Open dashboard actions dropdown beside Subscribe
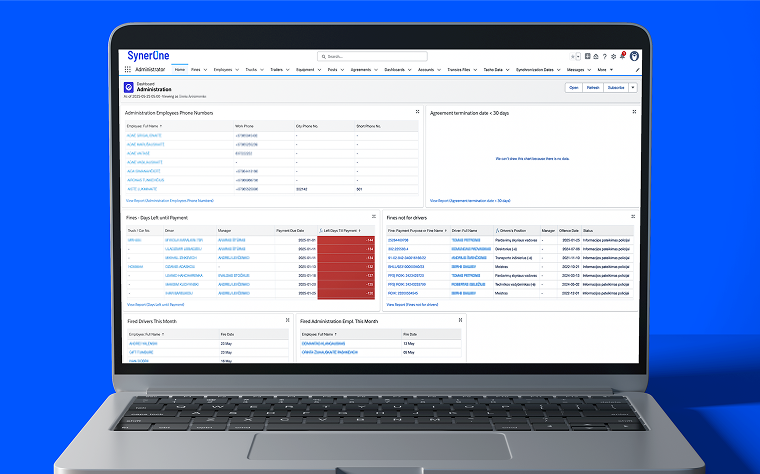 pyautogui.click(x=633, y=88)
